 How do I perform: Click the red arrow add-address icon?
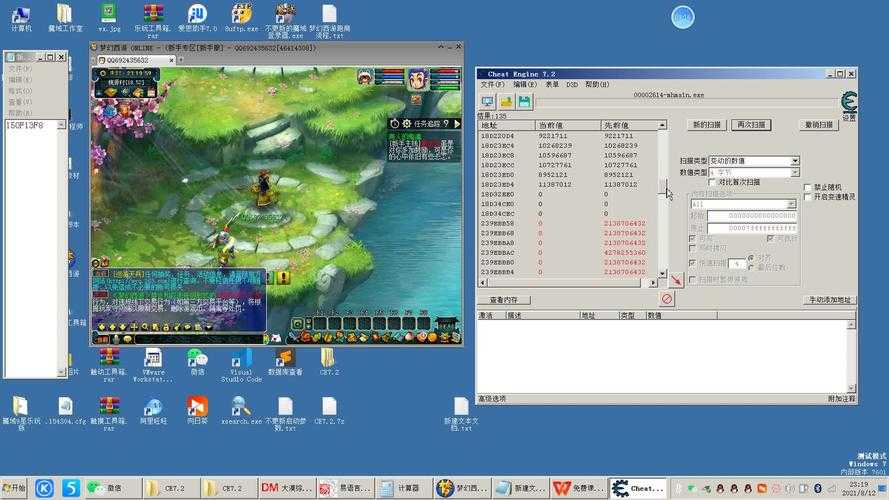pyautogui.click(x=676, y=280)
